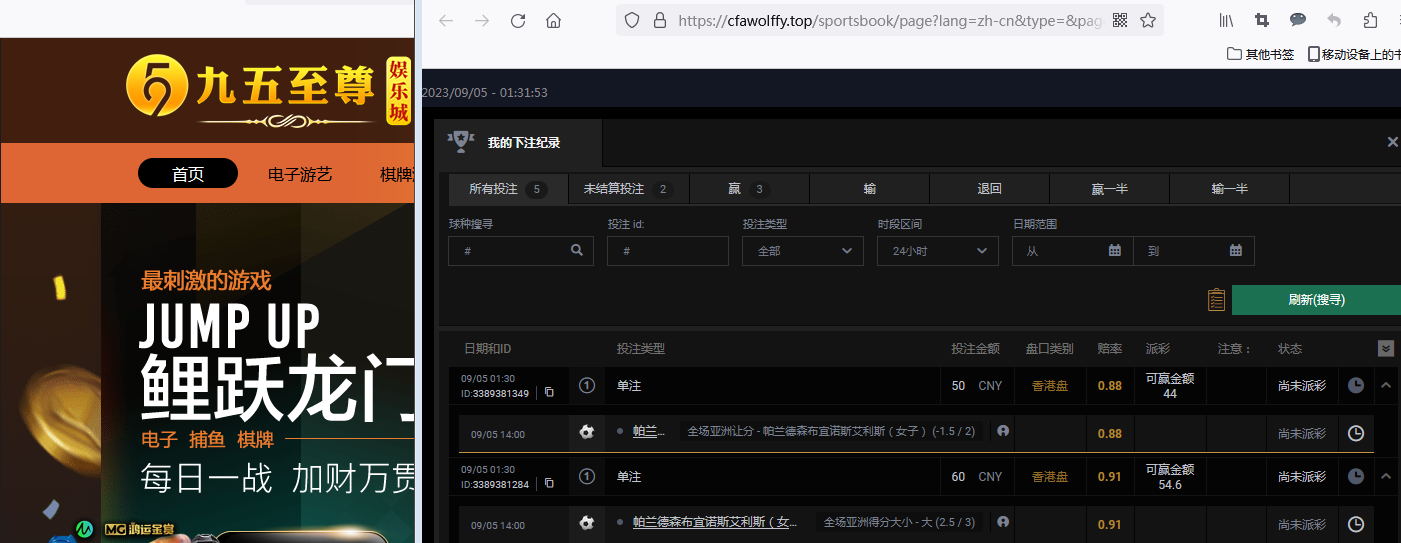1401x543 pixels.
Task: Open the 时段区间 dropdown showing 24小时
Action: tap(937, 251)
